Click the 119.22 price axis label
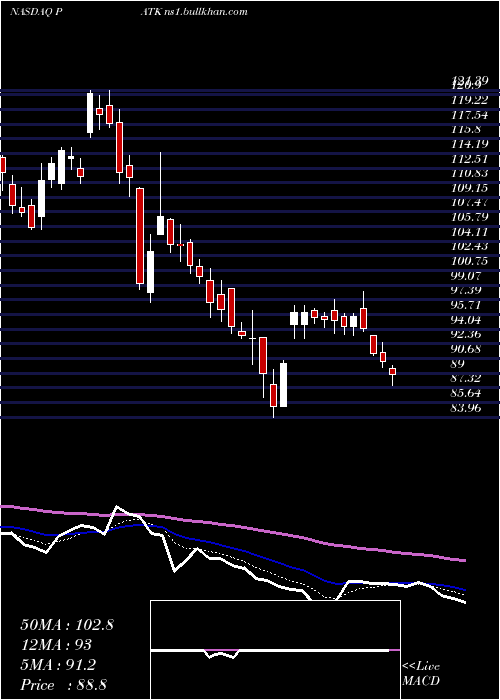The height and width of the screenshot is (700, 500). [469, 100]
